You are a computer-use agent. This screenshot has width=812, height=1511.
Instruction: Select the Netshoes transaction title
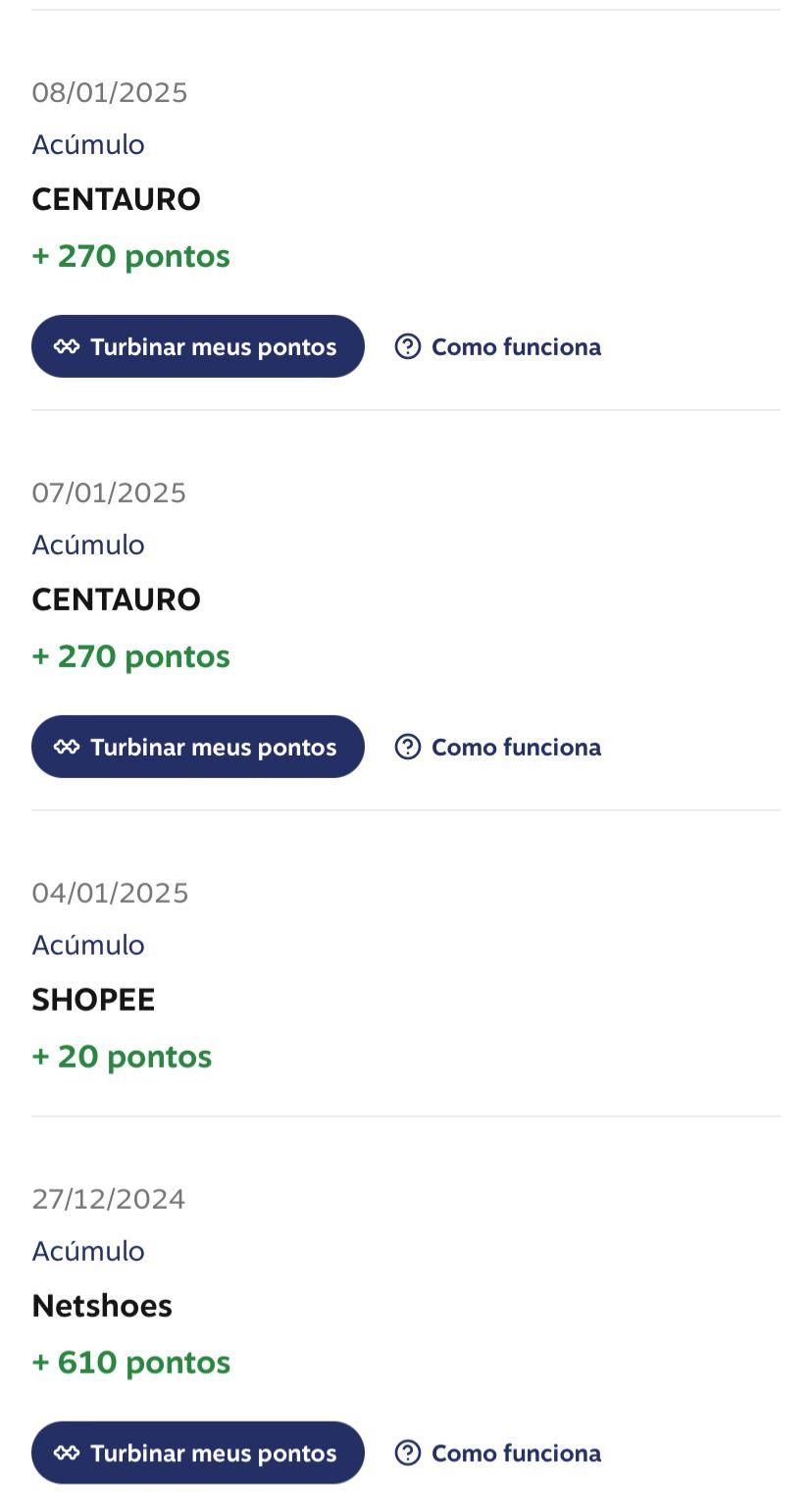pyautogui.click(x=102, y=1306)
